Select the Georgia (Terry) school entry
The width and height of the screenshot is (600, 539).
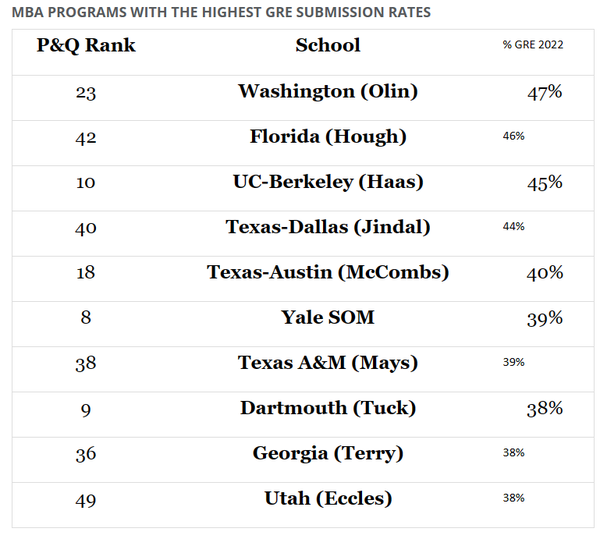pyautogui.click(x=328, y=453)
